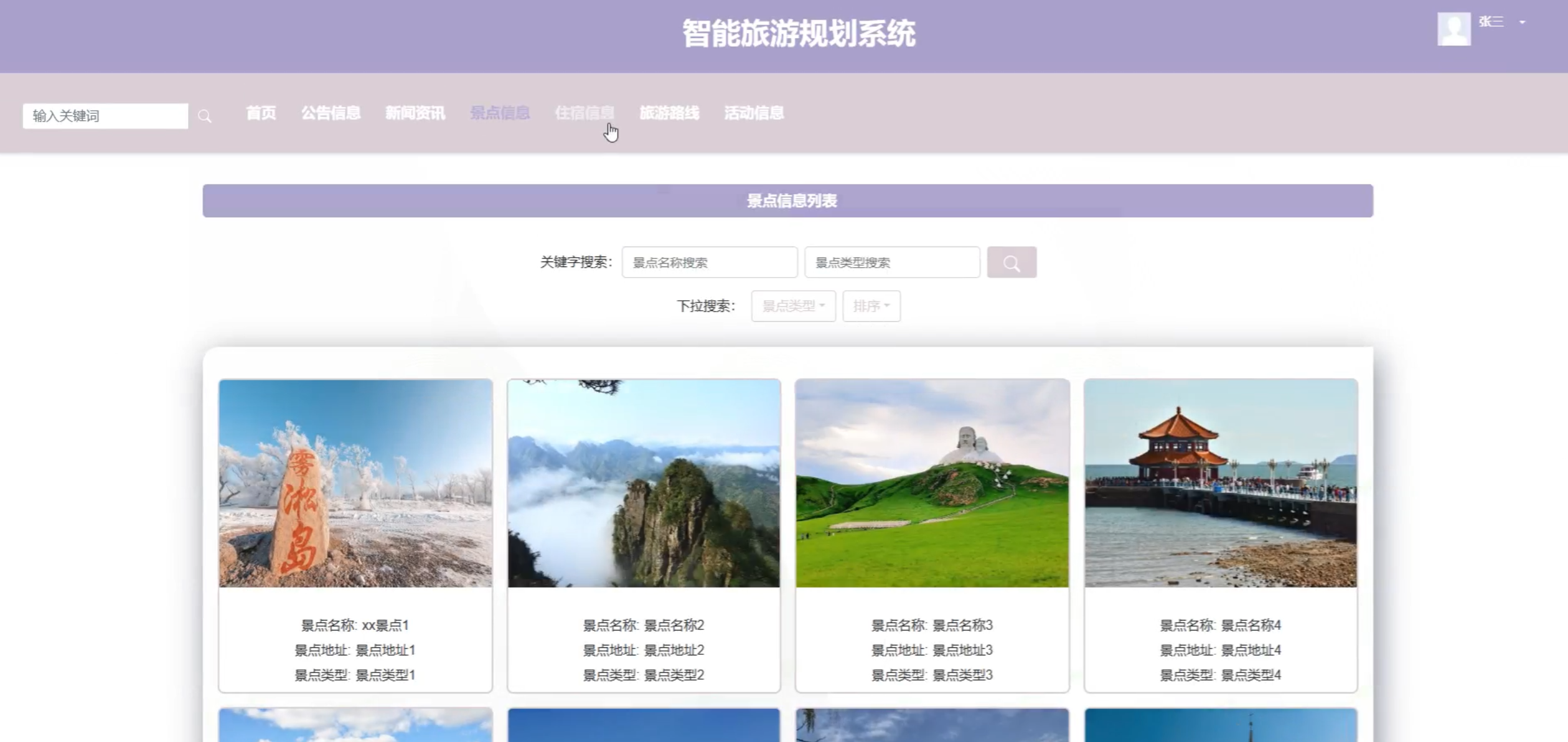
Task: Switch to the 新闻资讯 page
Action: click(x=415, y=113)
